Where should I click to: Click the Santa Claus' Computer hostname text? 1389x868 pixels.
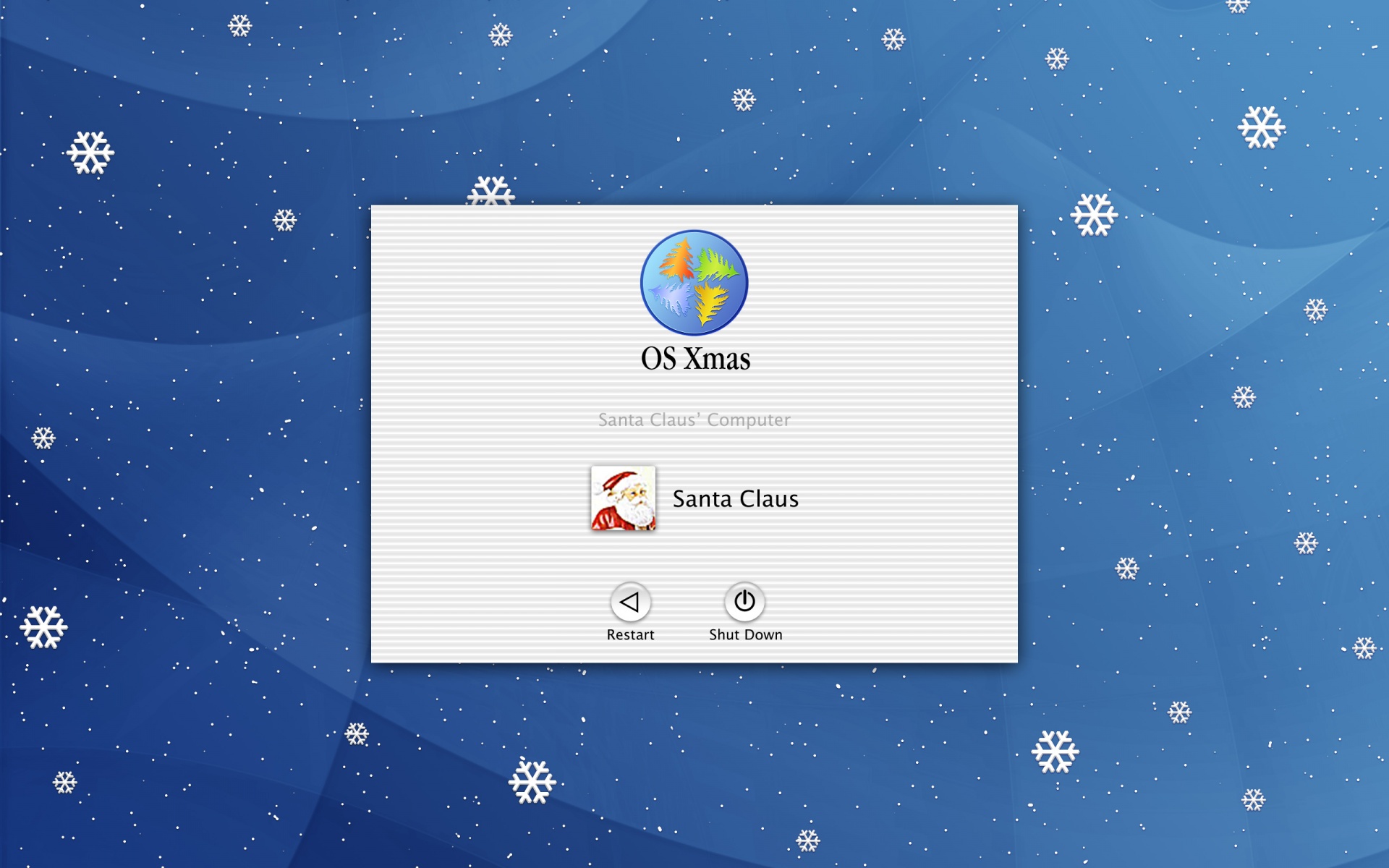click(x=694, y=420)
